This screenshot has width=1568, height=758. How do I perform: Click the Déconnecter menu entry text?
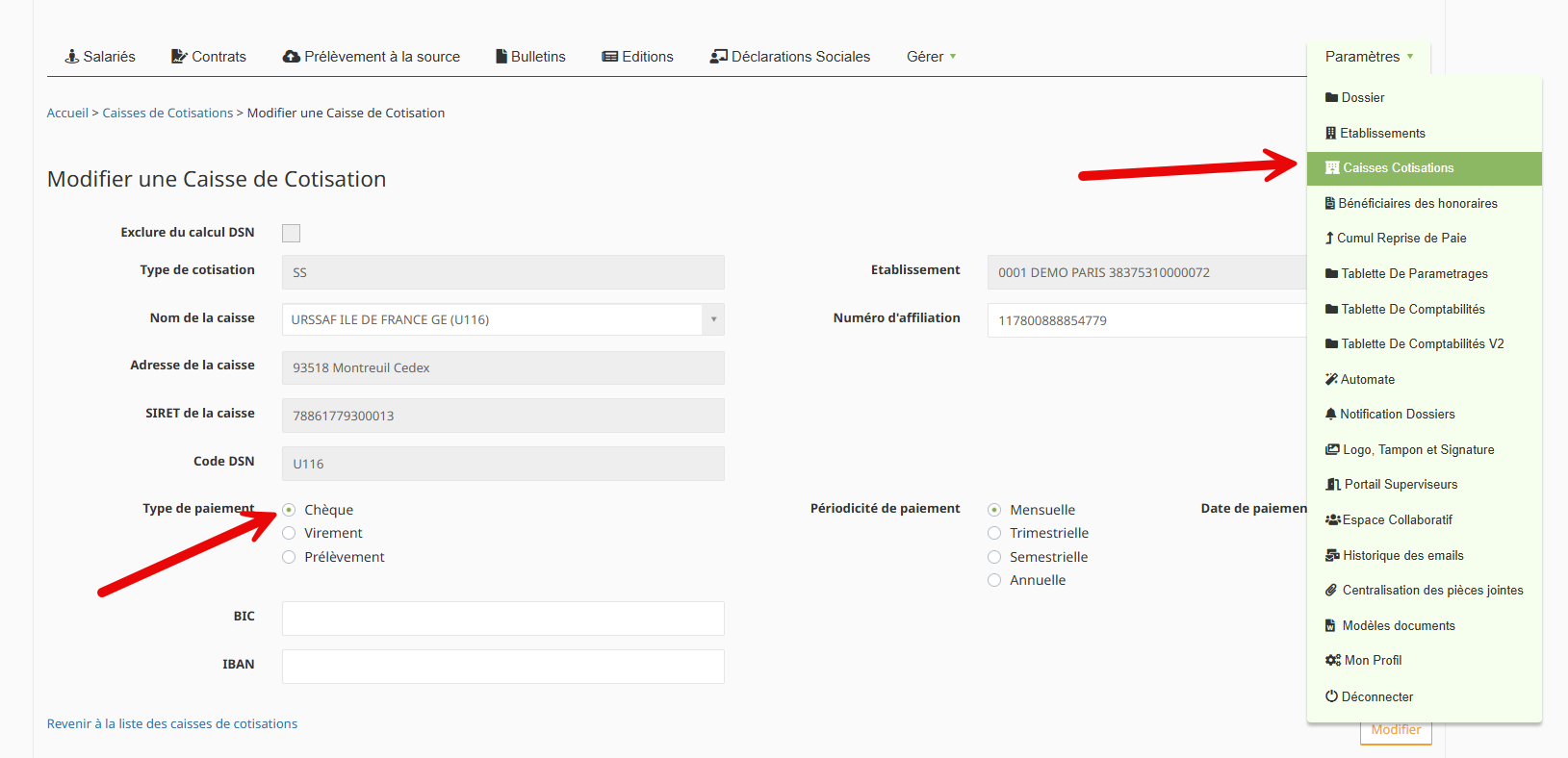click(x=1377, y=696)
